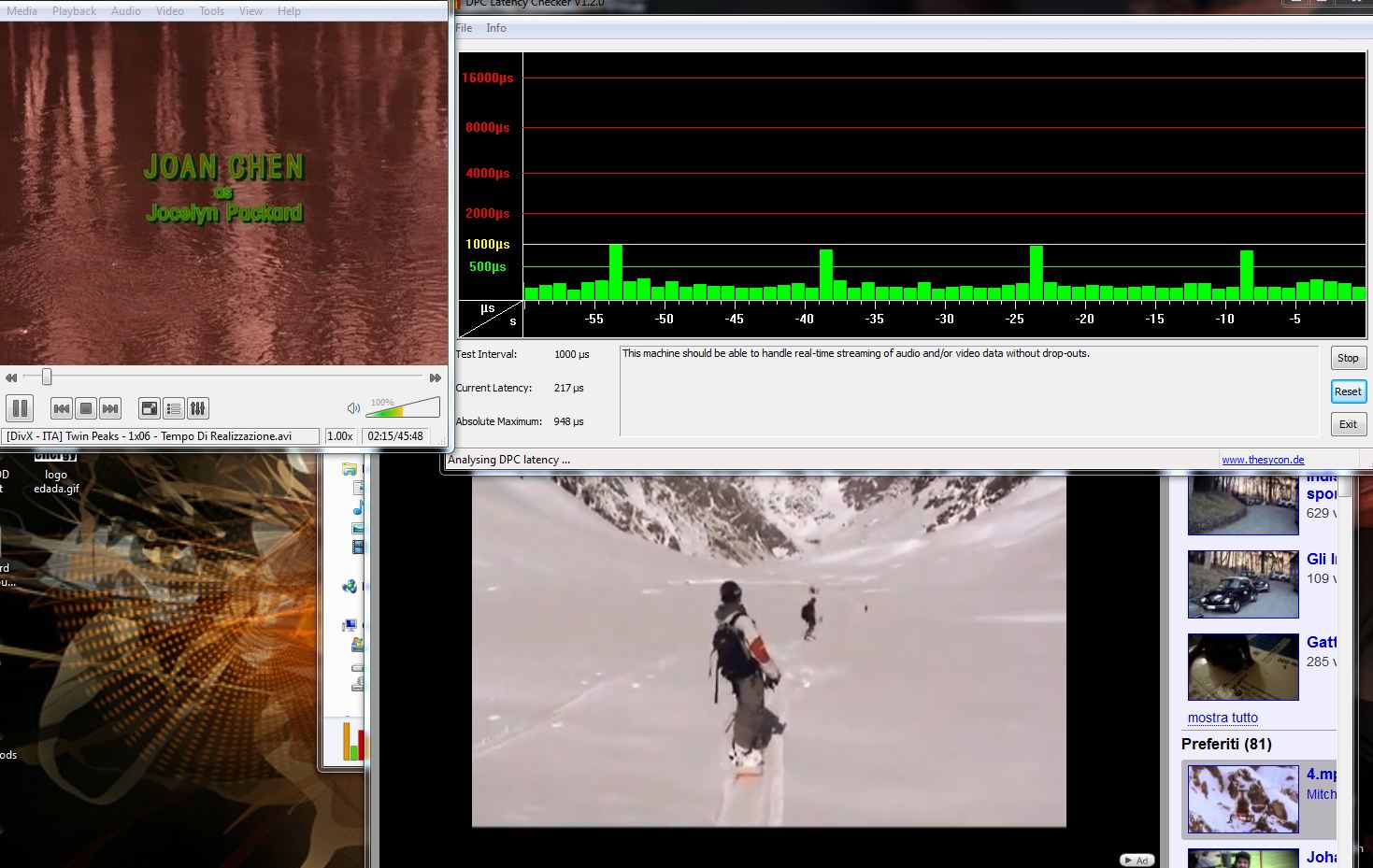
Task: Open VLC extended settings equalizer icon
Action: 198,408
